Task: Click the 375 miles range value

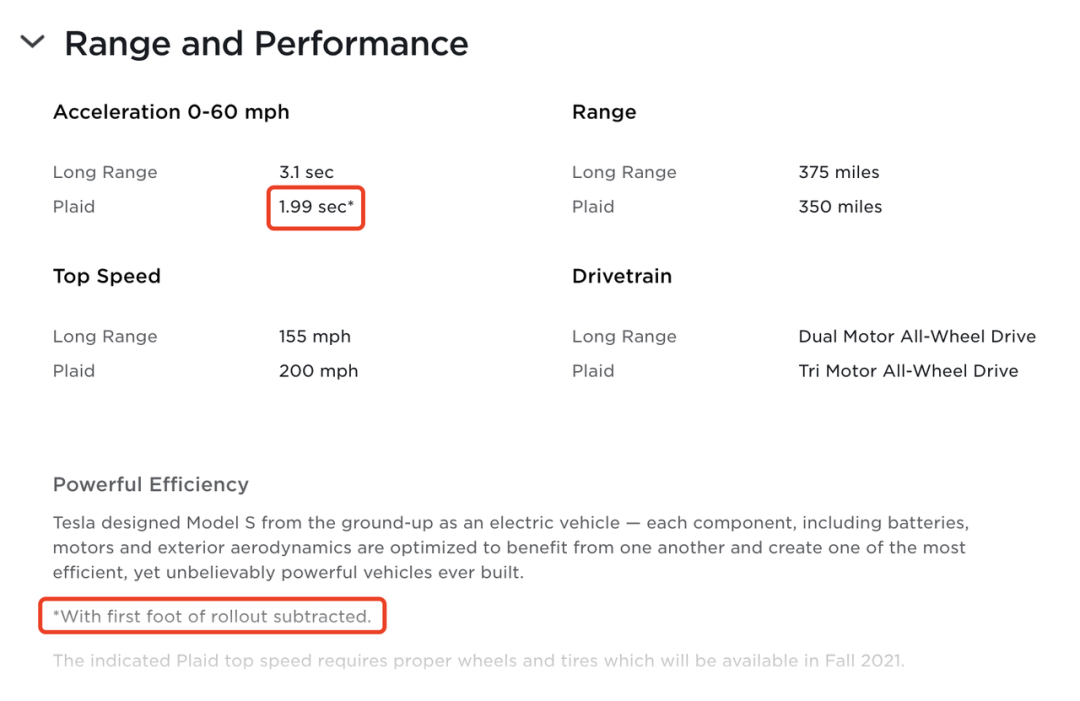Action: [839, 172]
